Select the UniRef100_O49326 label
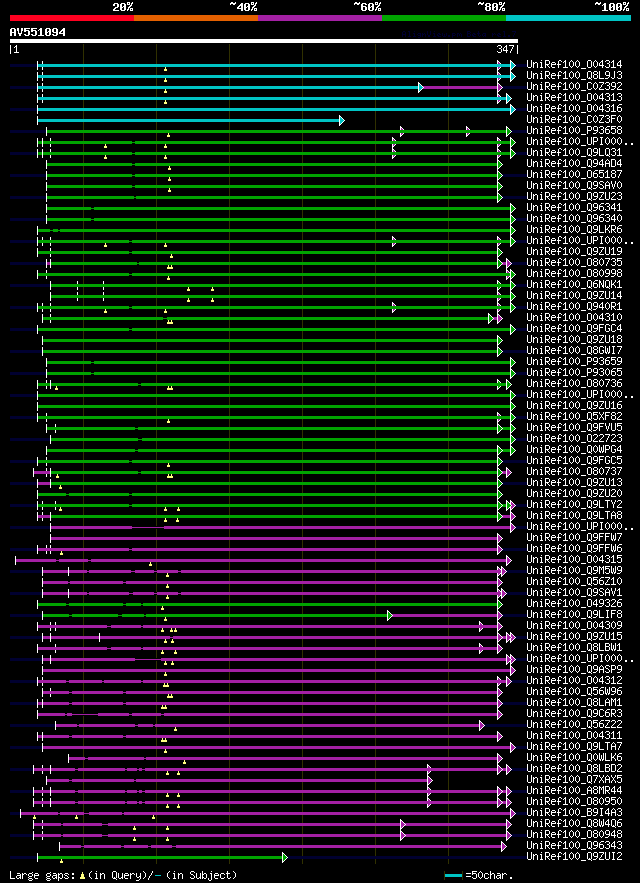The height and width of the screenshot is (883, 640). pyautogui.click(x=574, y=604)
